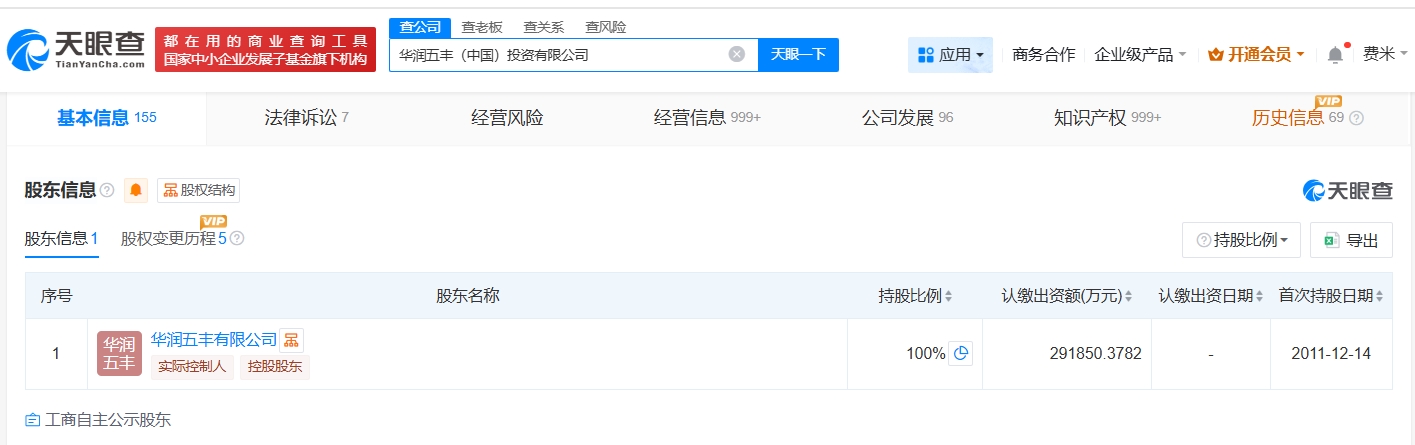1415x445 pixels.
Task: Open the pie chart icon beside 100%
Action: click(x=960, y=353)
